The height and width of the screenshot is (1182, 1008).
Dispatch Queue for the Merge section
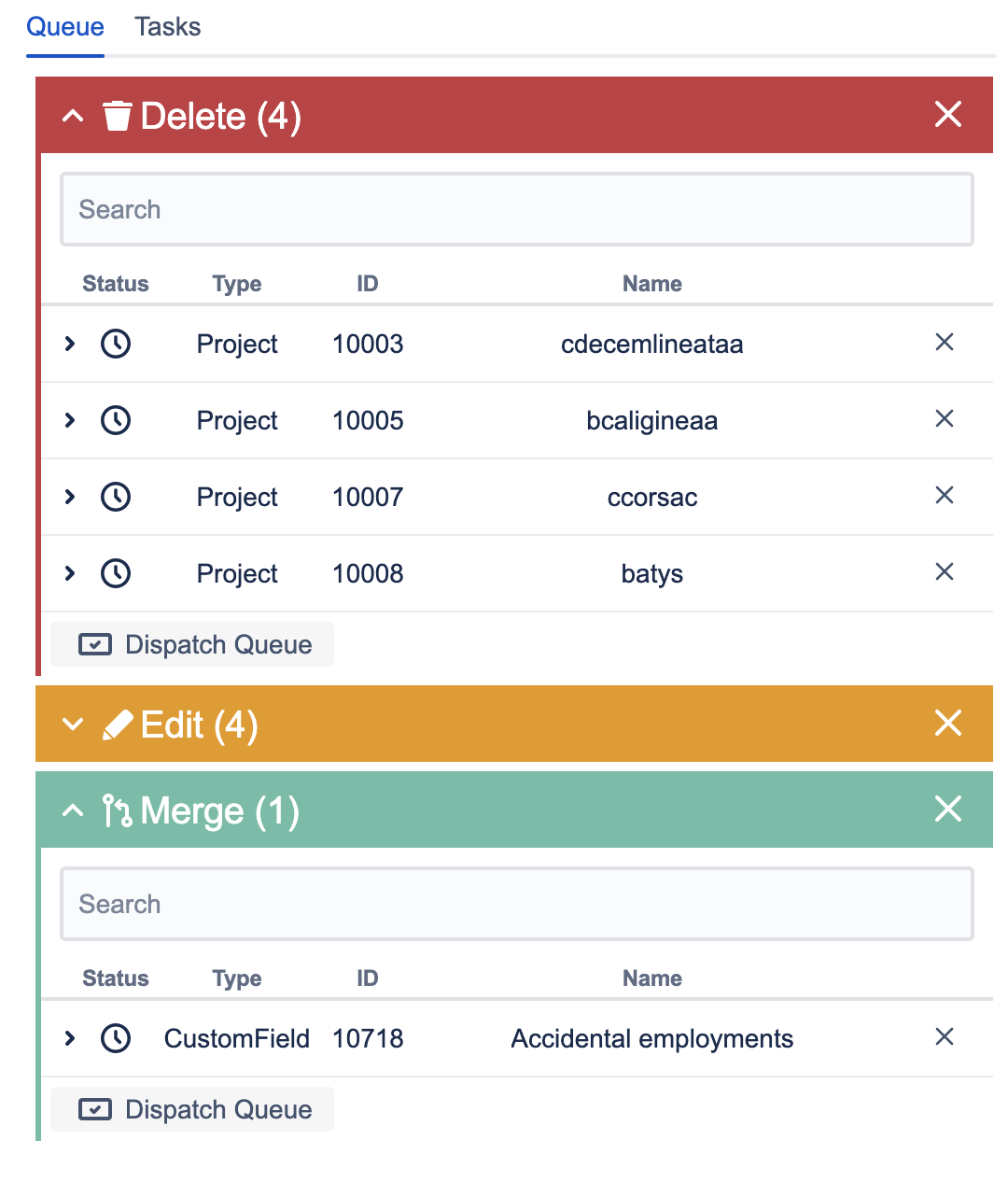(x=193, y=1109)
